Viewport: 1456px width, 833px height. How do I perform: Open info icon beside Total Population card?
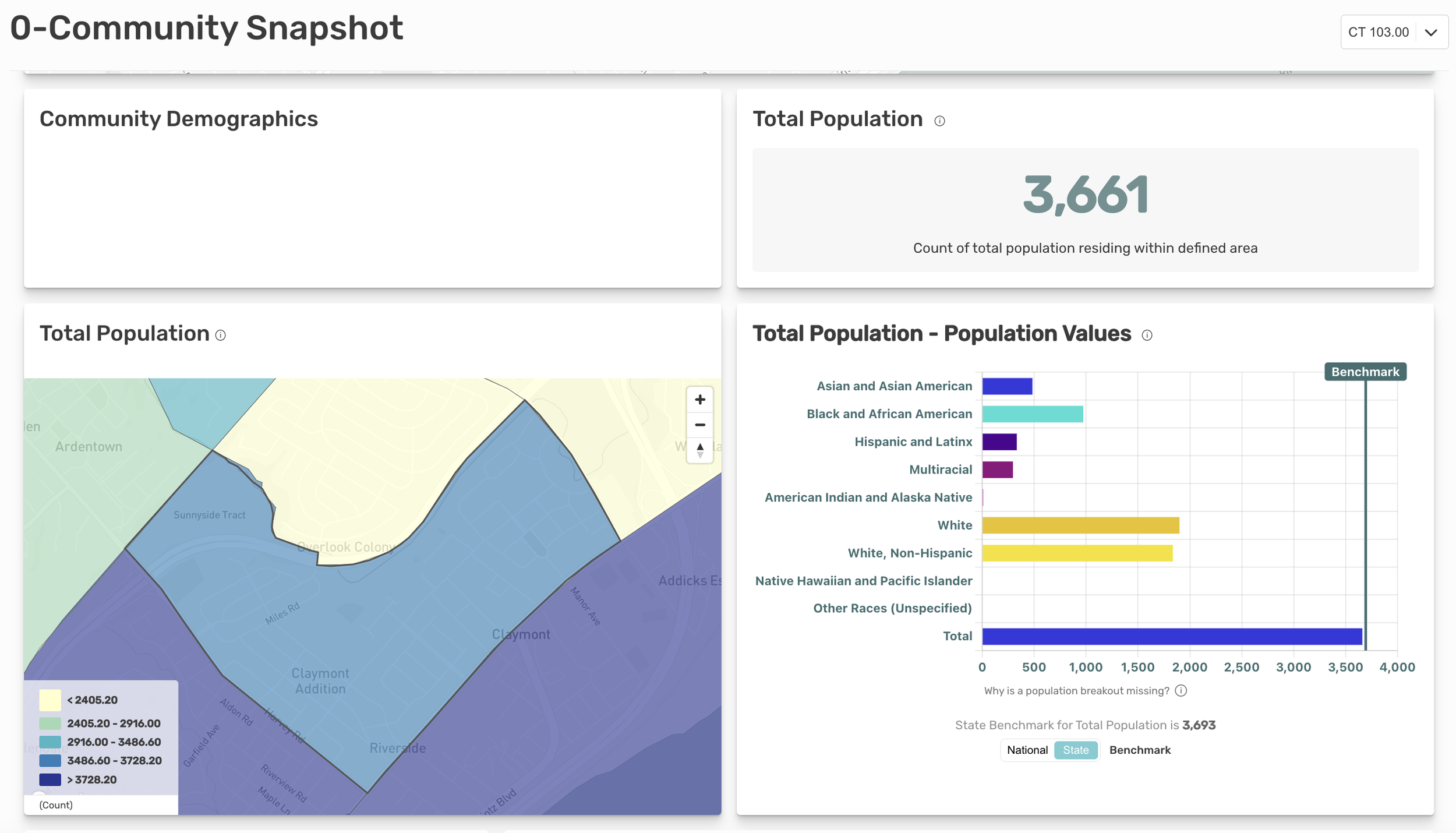939,121
